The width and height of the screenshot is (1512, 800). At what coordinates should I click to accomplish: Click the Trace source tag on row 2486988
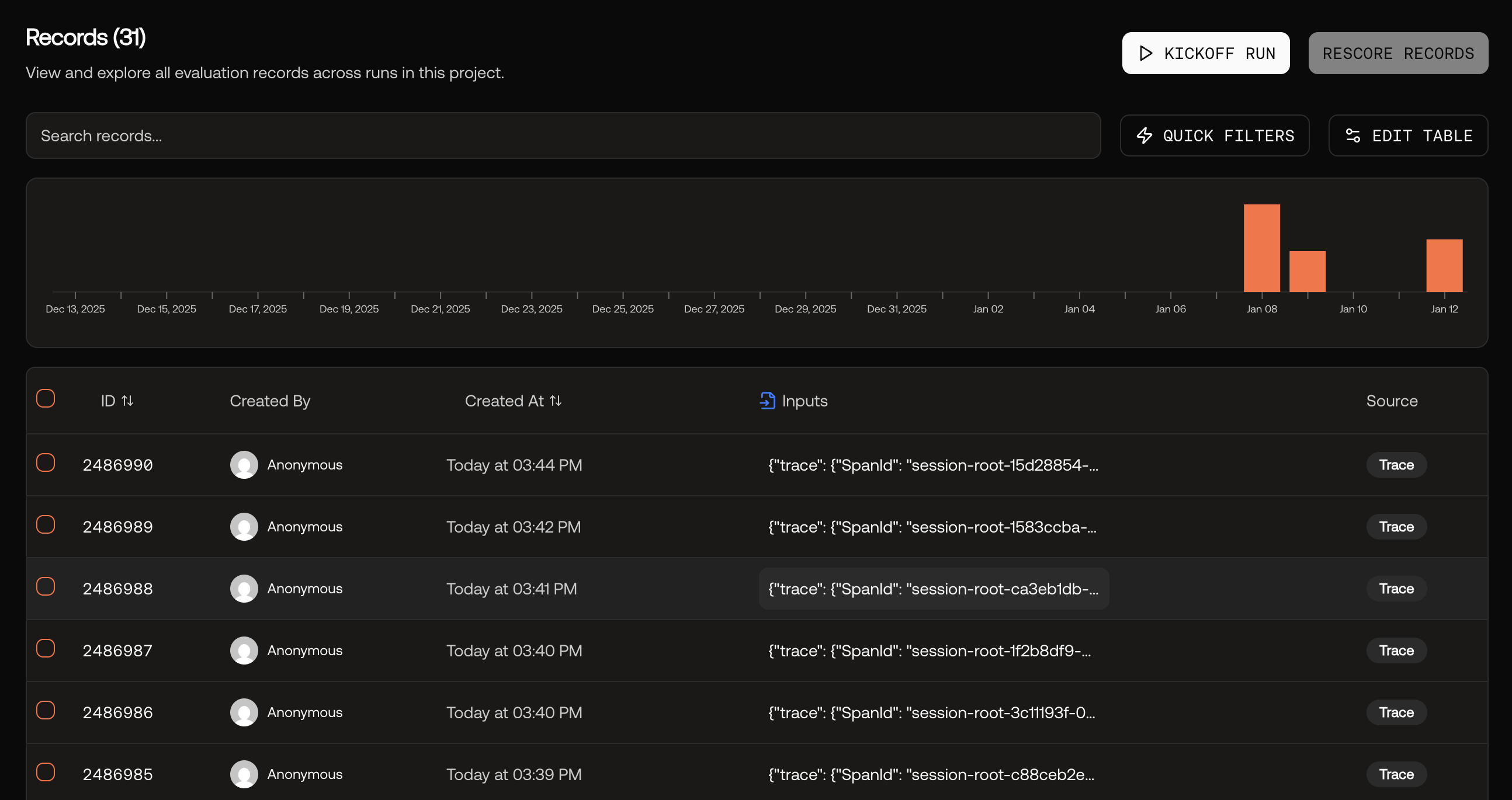pos(1396,589)
